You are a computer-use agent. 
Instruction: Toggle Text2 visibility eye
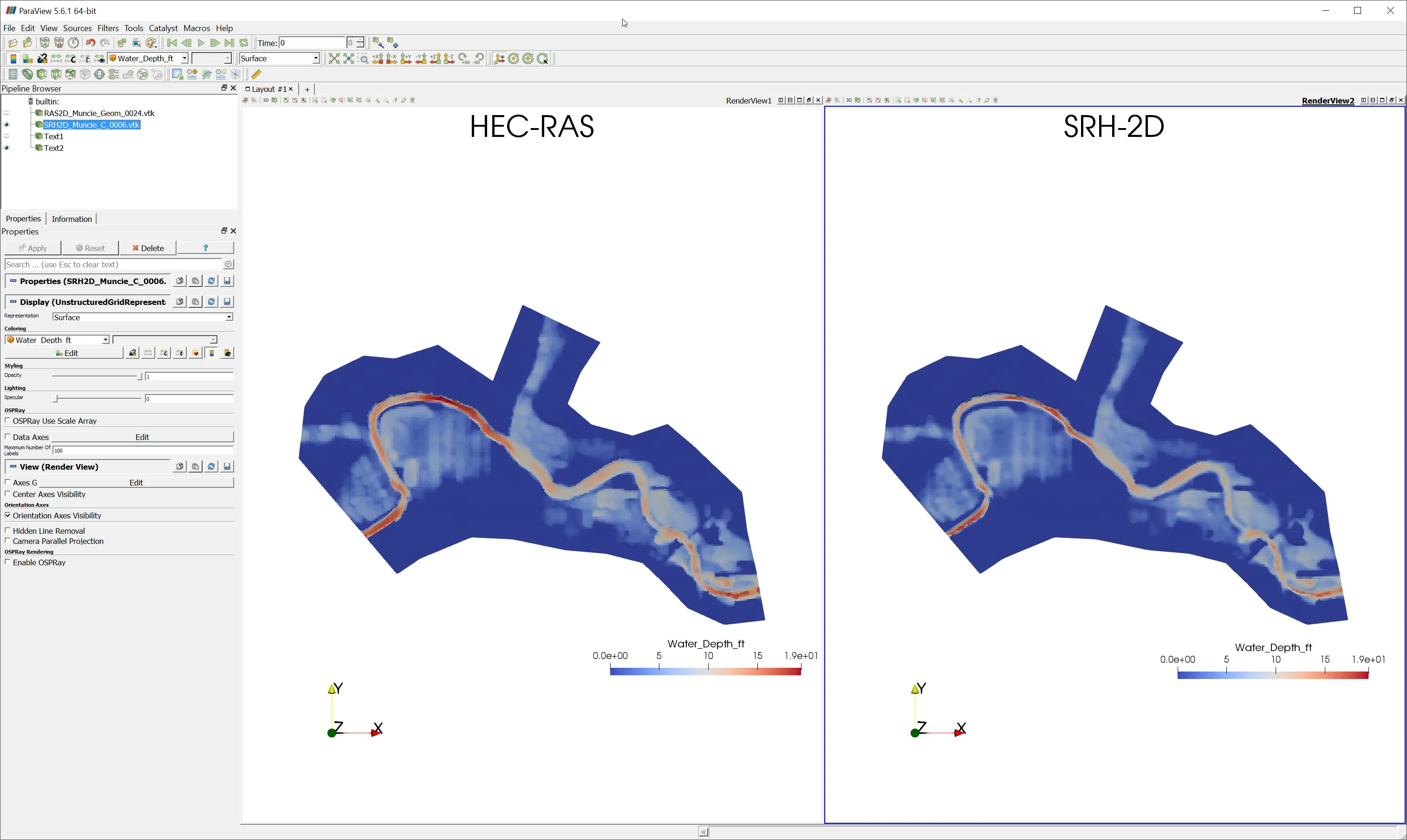pos(7,148)
